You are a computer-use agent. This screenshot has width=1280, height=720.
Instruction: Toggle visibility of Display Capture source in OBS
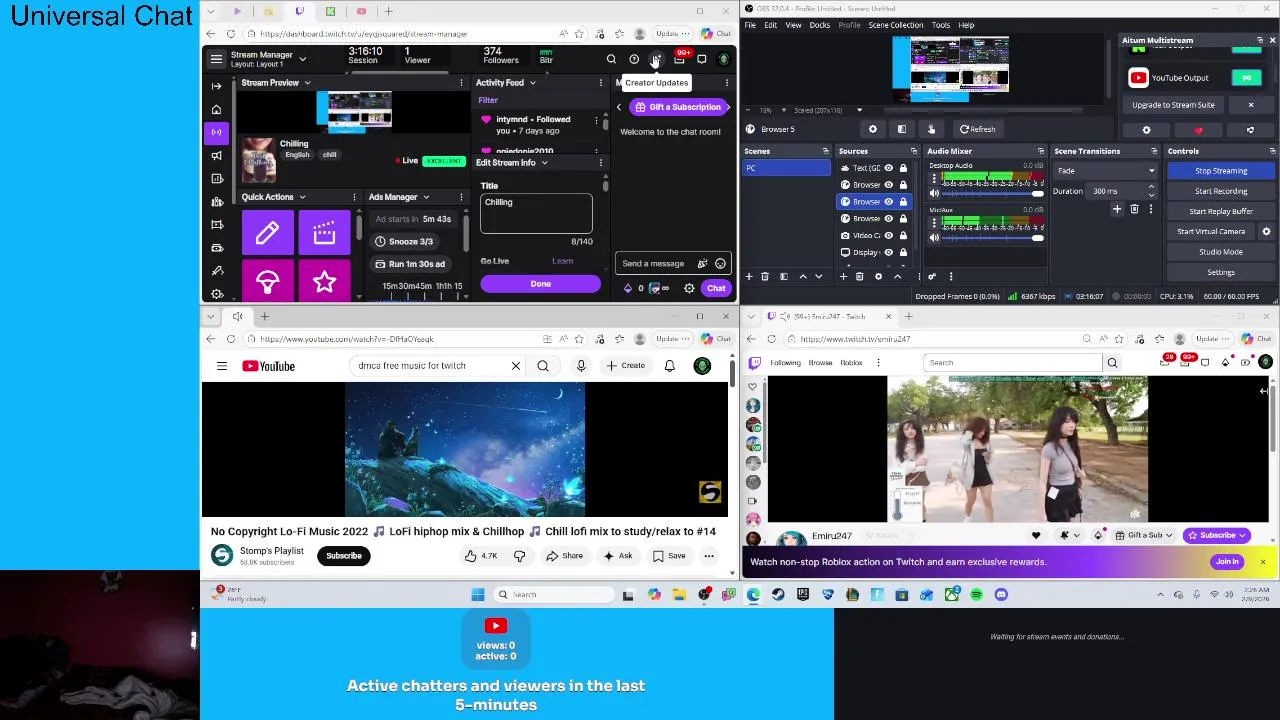point(888,252)
